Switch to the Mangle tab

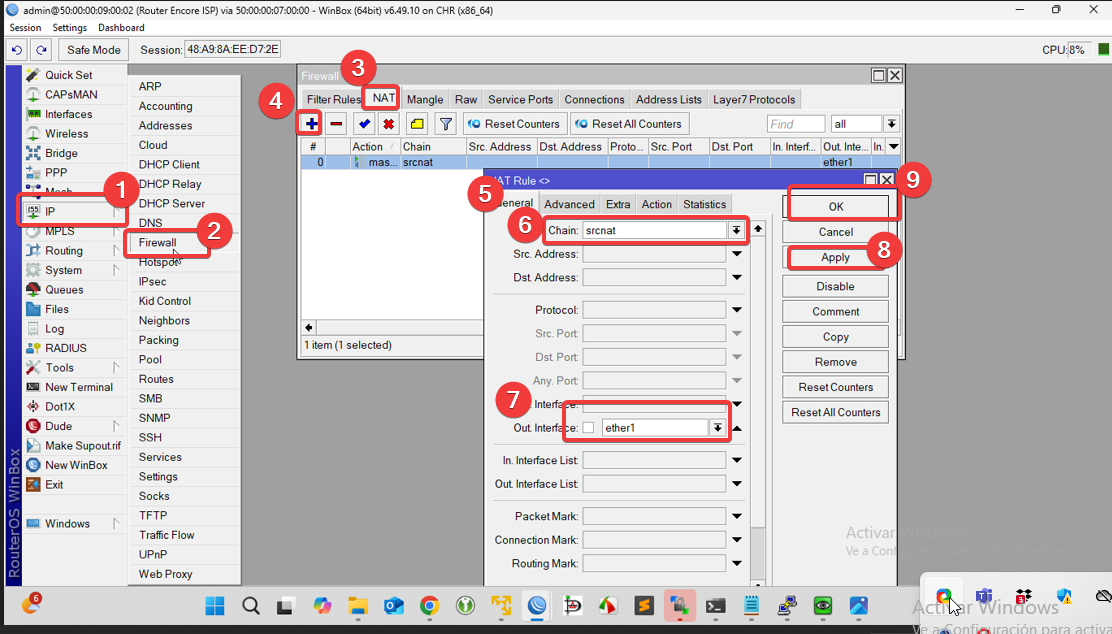pyautogui.click(x=425, y=99)
